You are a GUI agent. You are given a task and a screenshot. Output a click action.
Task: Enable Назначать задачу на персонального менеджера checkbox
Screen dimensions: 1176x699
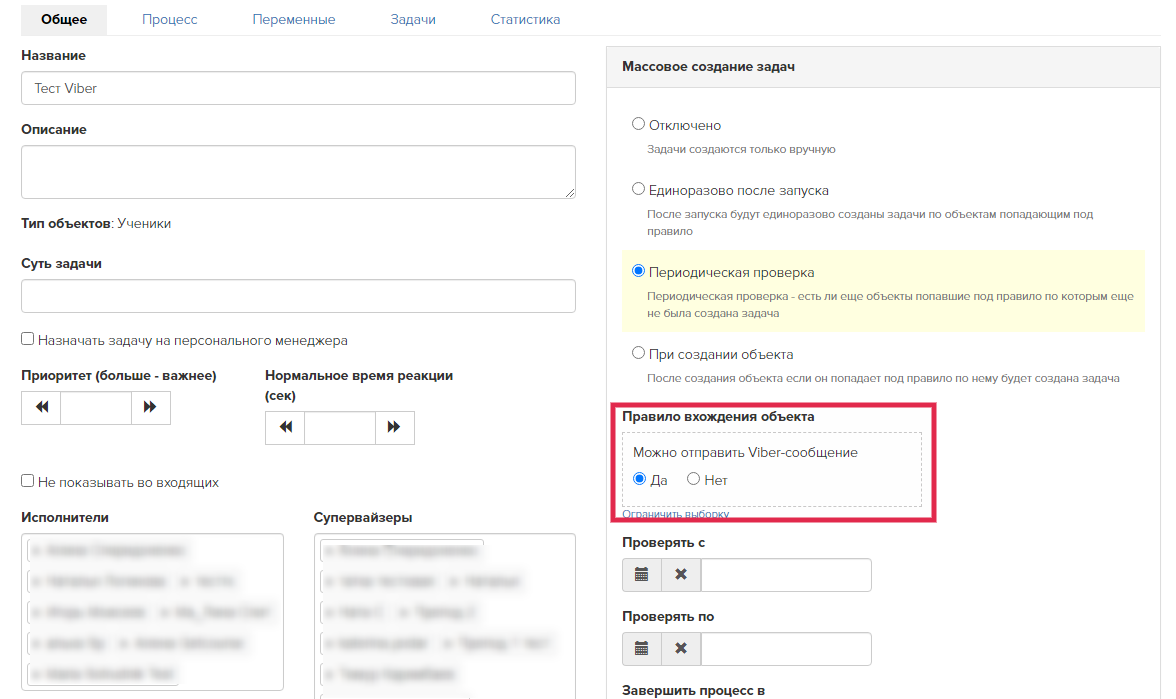point(28,340)
